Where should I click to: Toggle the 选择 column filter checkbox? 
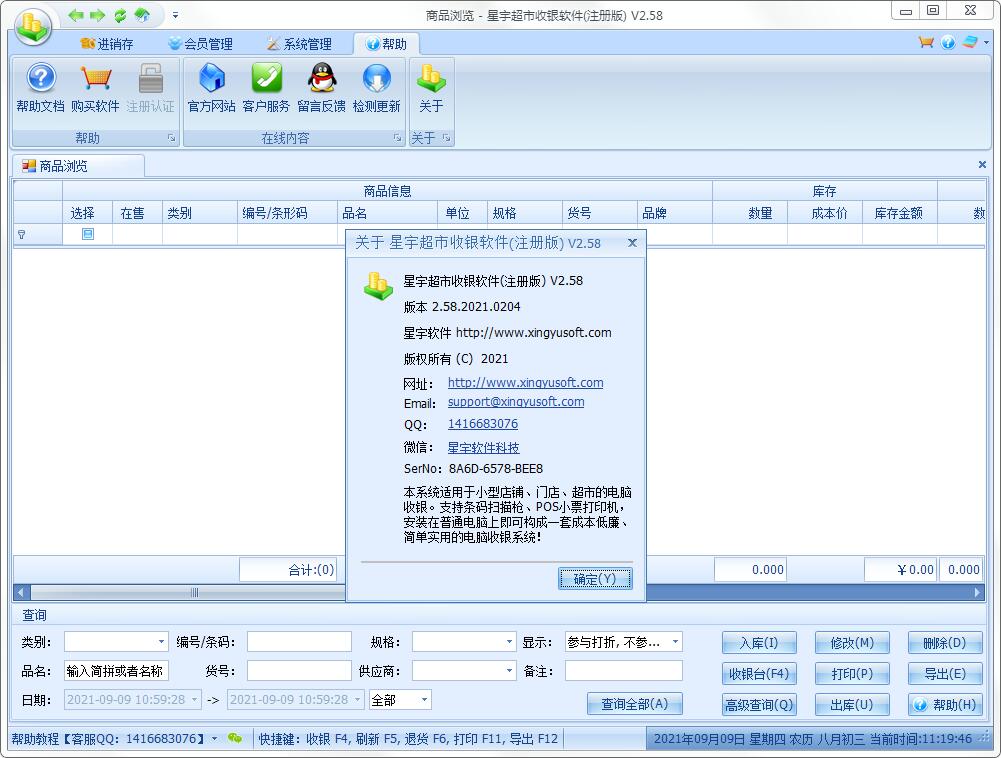[87, 234]
